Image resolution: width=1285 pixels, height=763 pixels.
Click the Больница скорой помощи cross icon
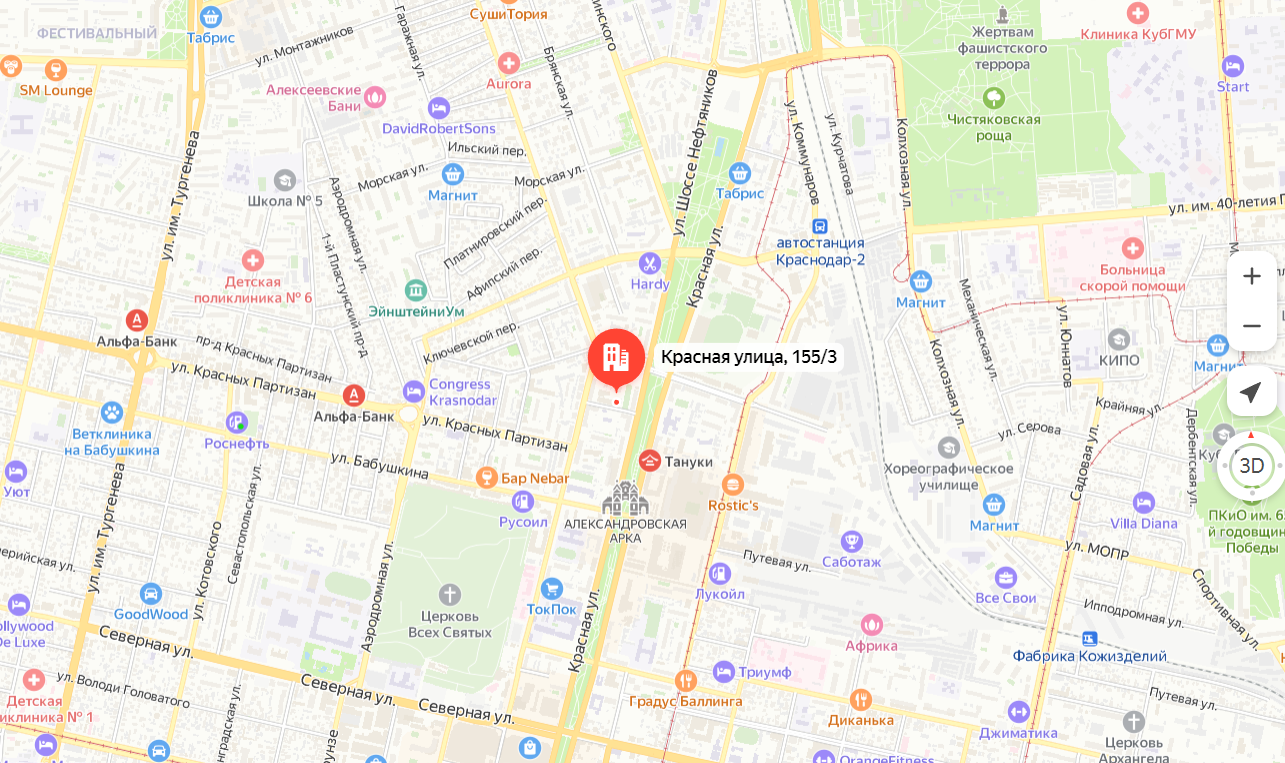1133,247
